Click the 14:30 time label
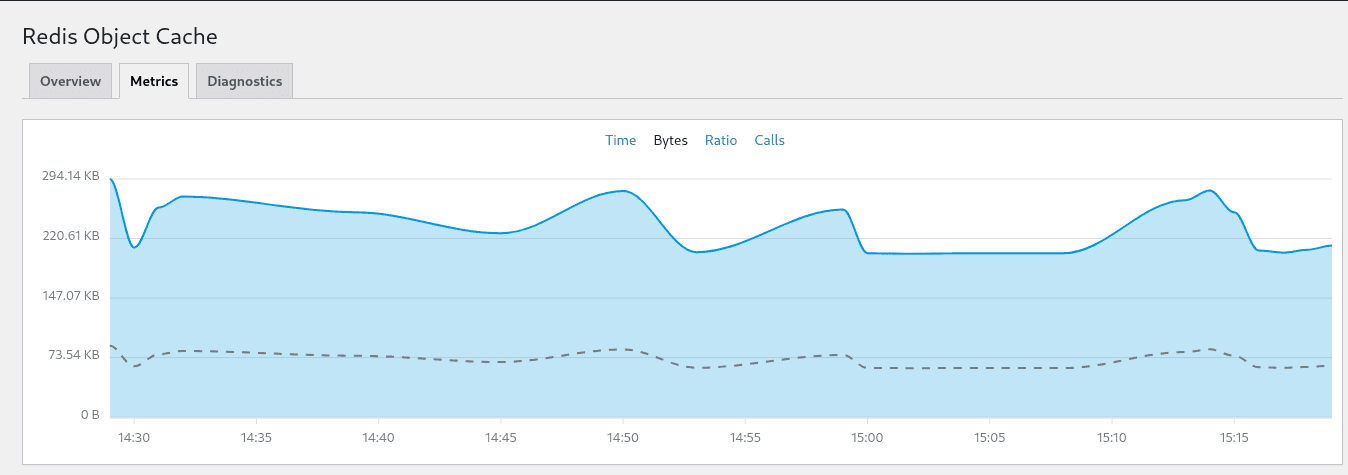This screenshot has height=475, width=1348. 134,438
